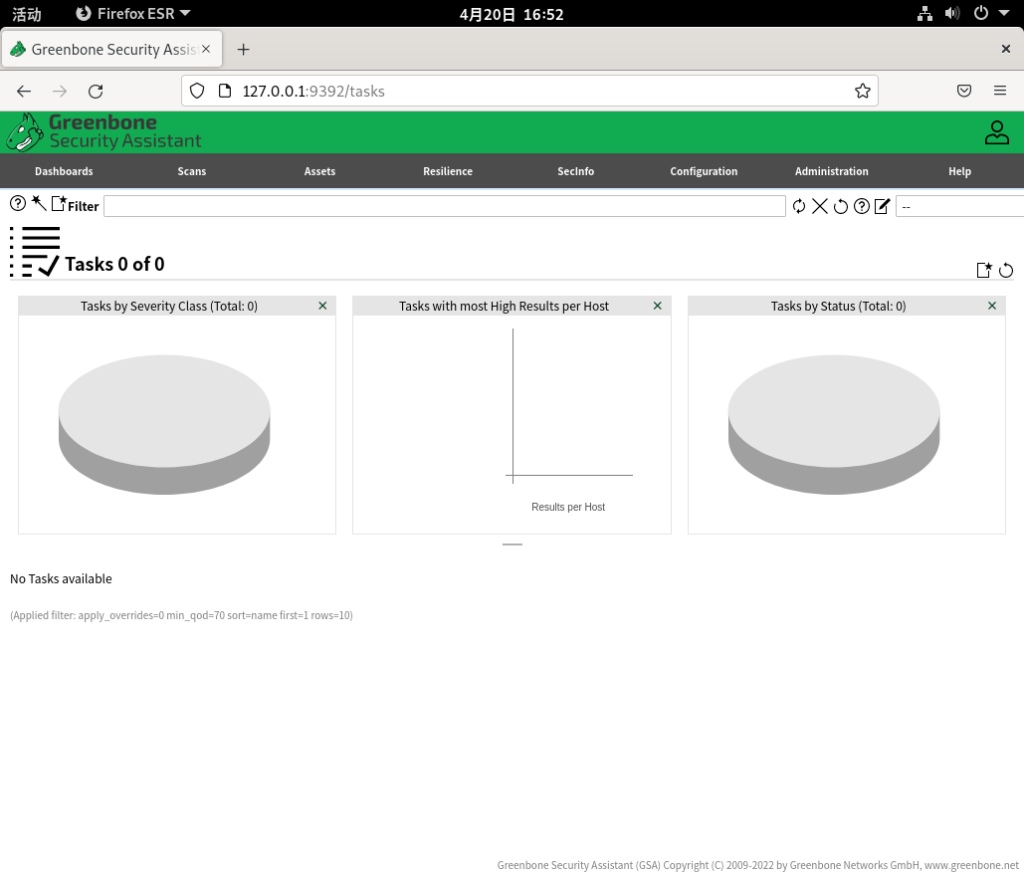Open a new browser tab
Viewport: 1024px width, 874px height.
point(243,49)
